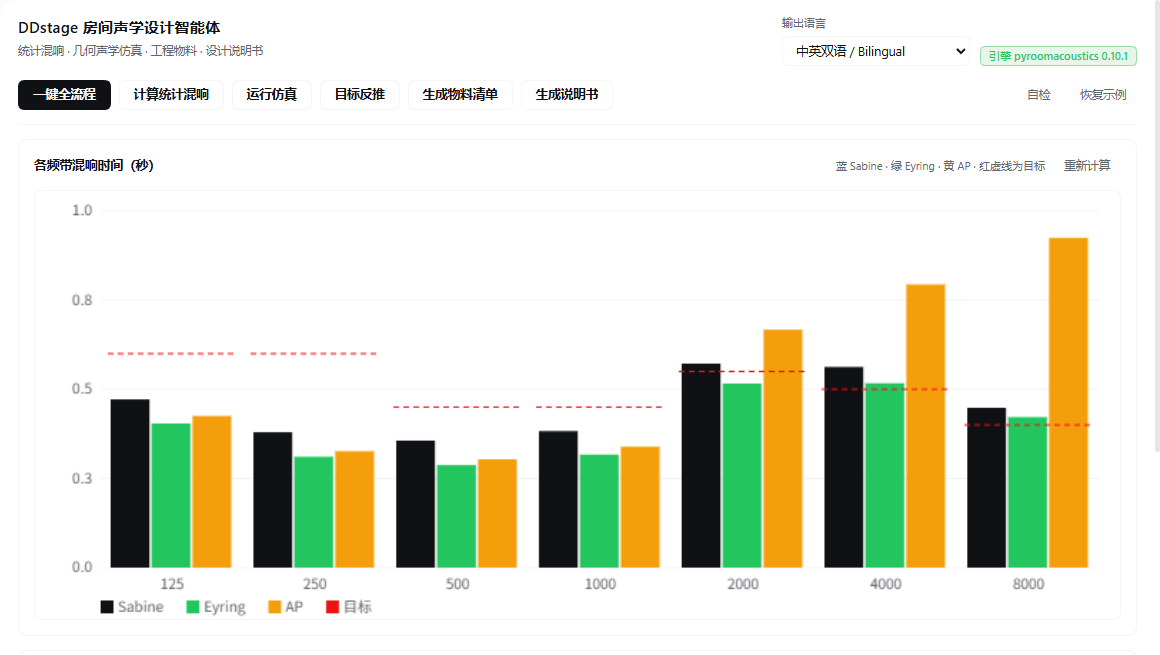Click the pyroomacoustics engine badge
1160x655 pixels.
1058,56
